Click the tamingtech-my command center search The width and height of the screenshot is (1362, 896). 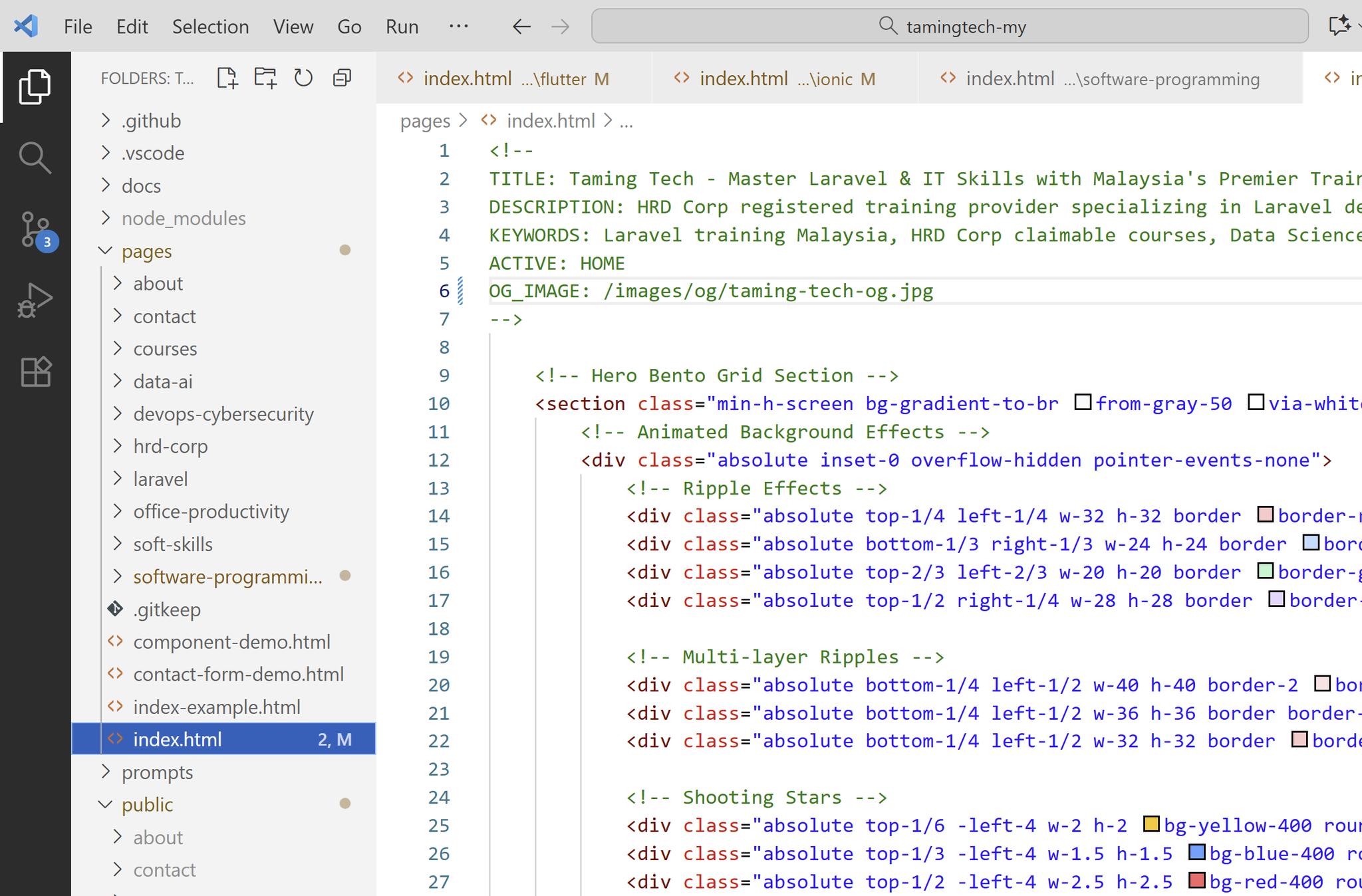coord(950,26)
